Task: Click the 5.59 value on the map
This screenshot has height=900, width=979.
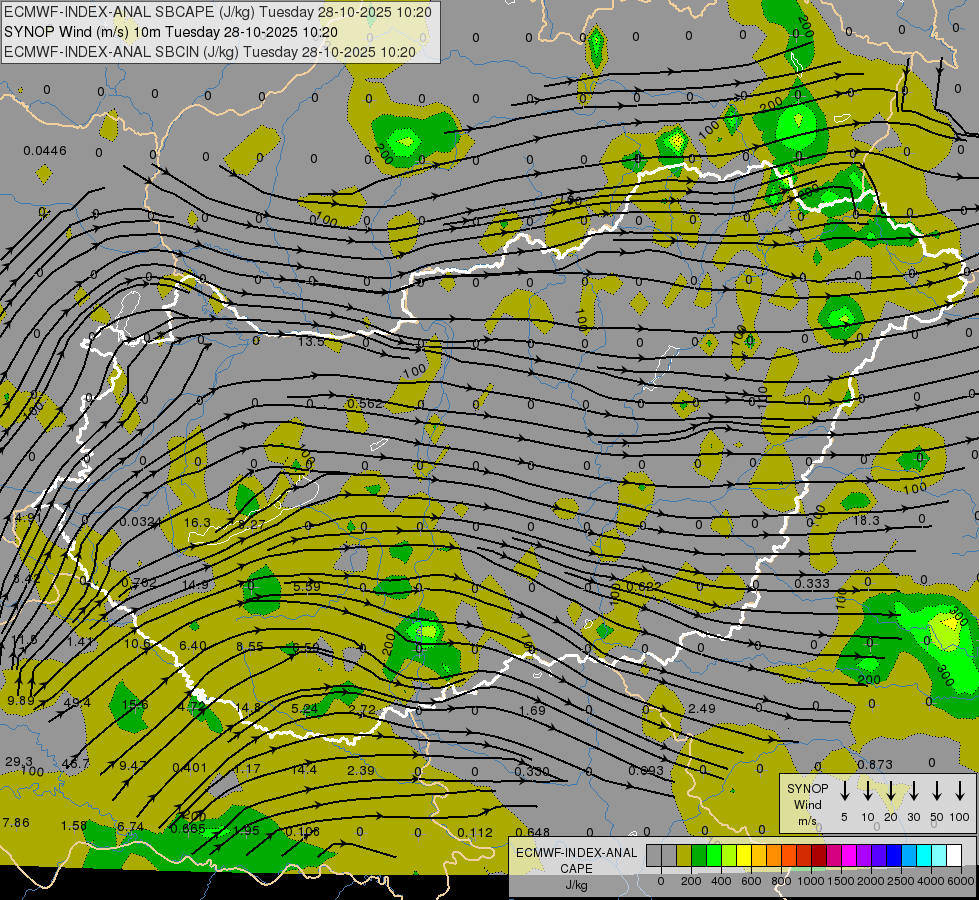Action: pyautogui.click(x=307, y=586)
